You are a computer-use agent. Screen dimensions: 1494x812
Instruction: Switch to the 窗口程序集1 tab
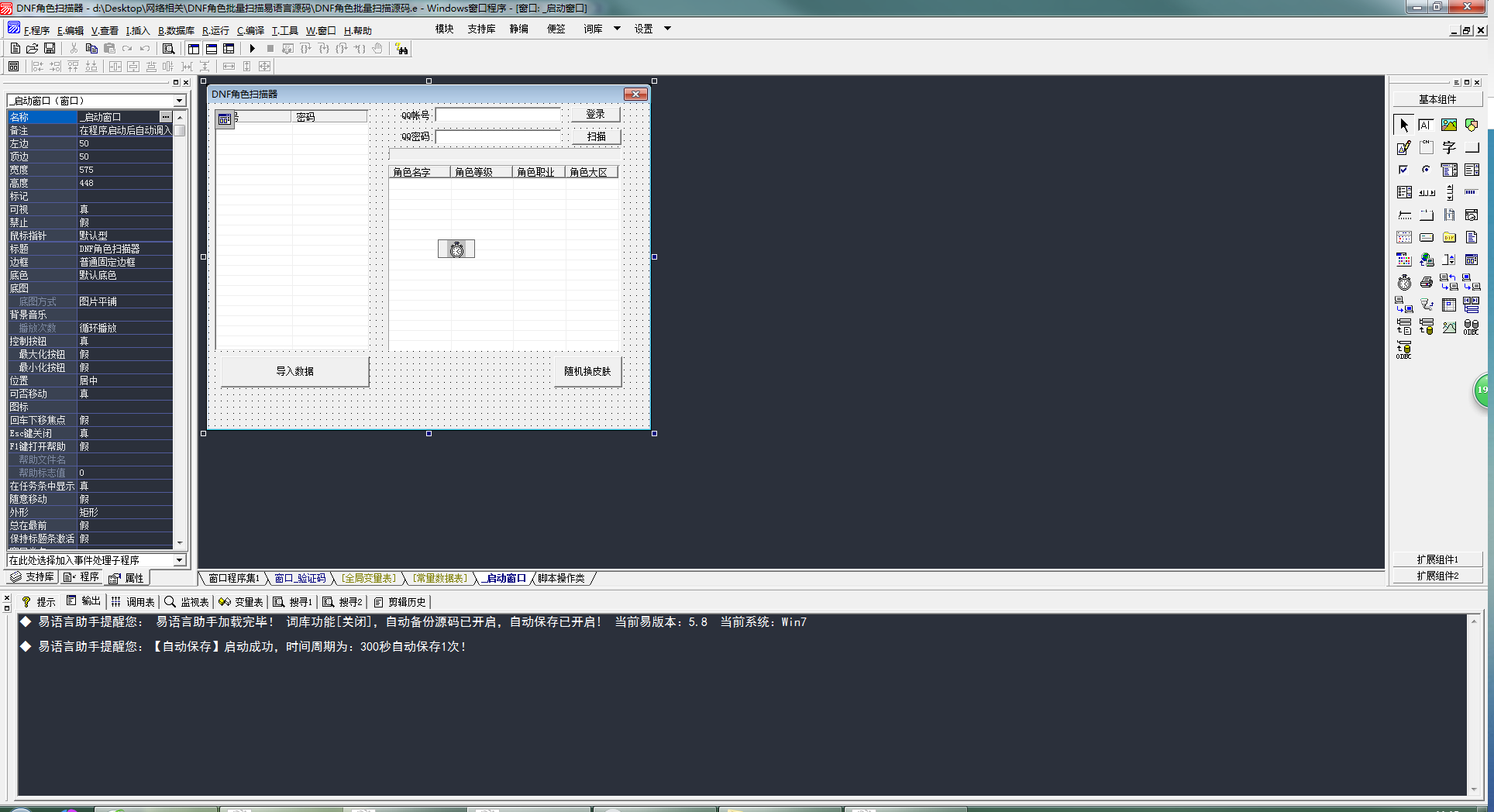click(234, 578)
